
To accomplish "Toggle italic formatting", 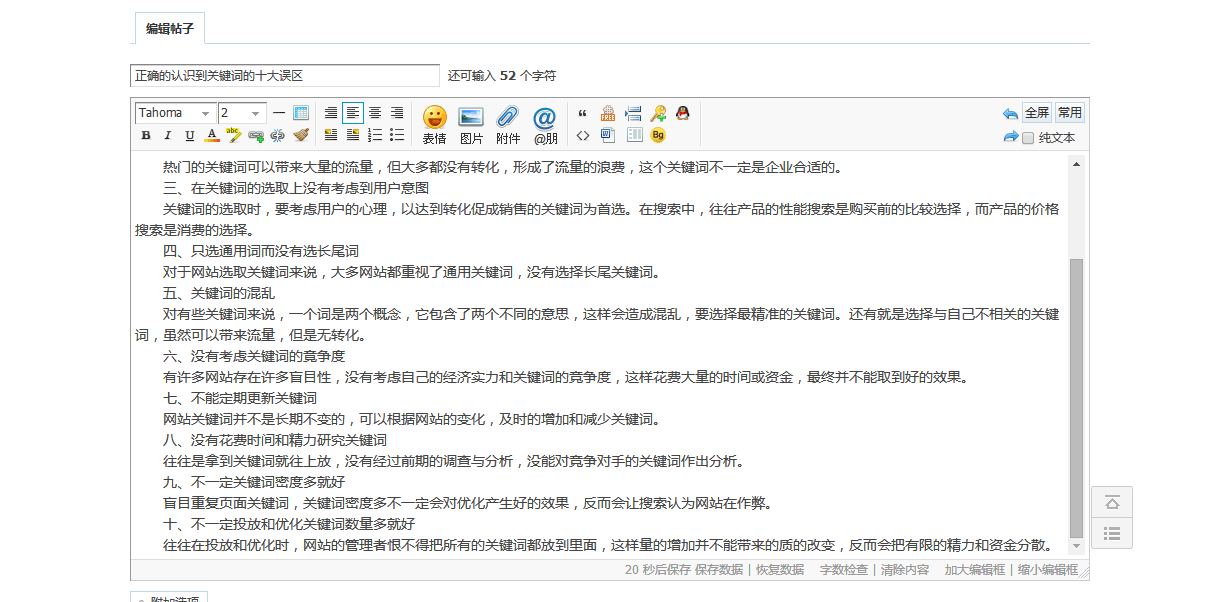I will click(x=167, y=135).
